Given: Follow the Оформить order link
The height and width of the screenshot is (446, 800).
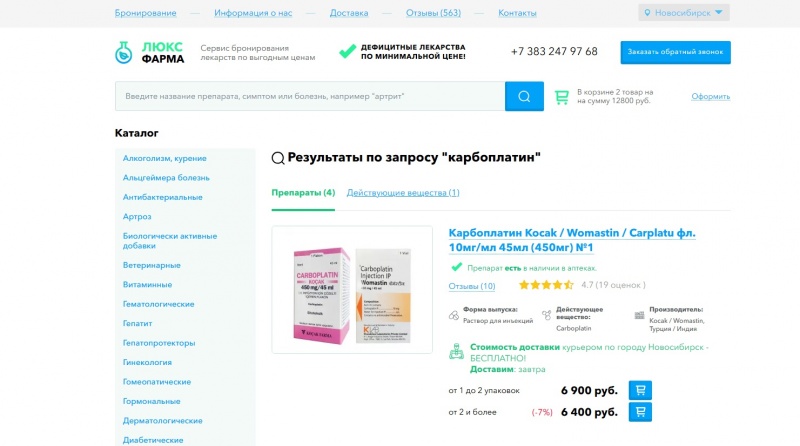Looking at the screenshot, I should [711, 96].
